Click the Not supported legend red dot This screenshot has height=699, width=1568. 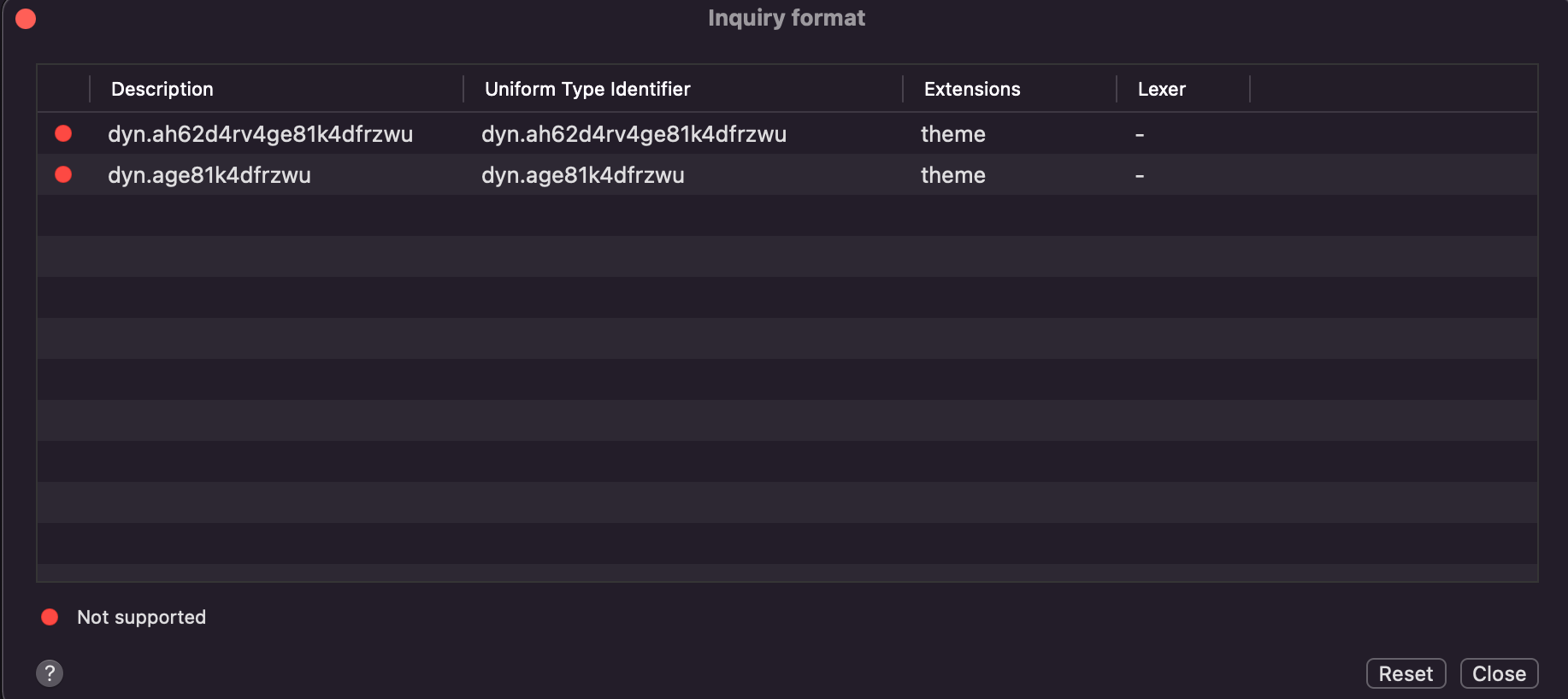(50, 617)
